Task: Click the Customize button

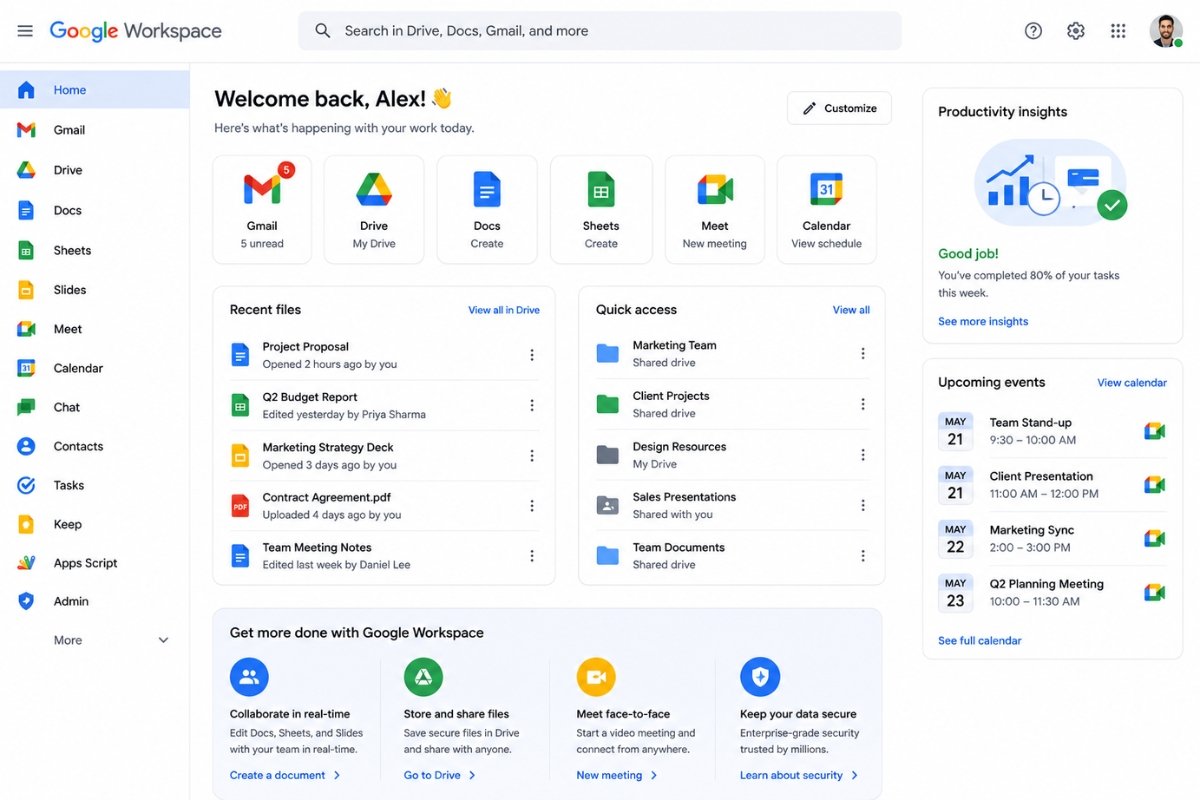Action: point(839,108)
